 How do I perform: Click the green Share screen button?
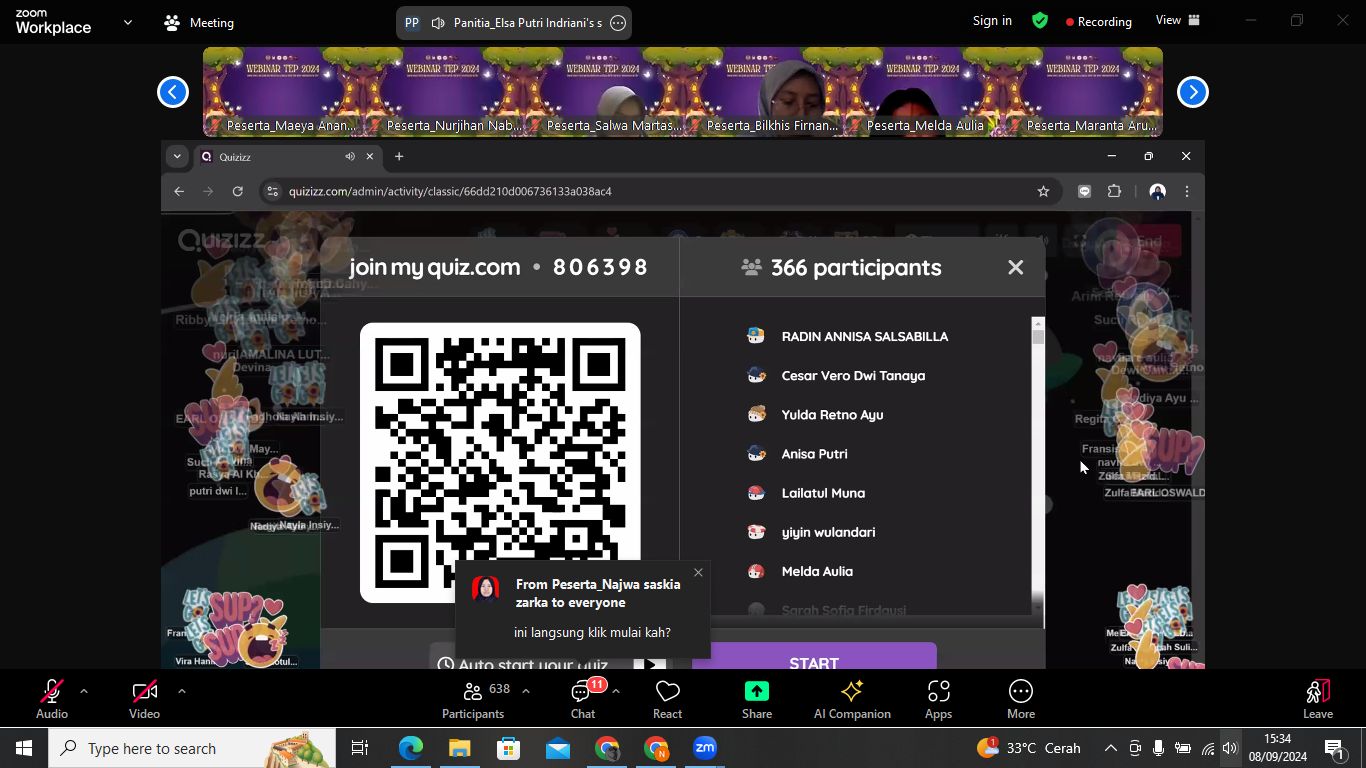(757, 699)
